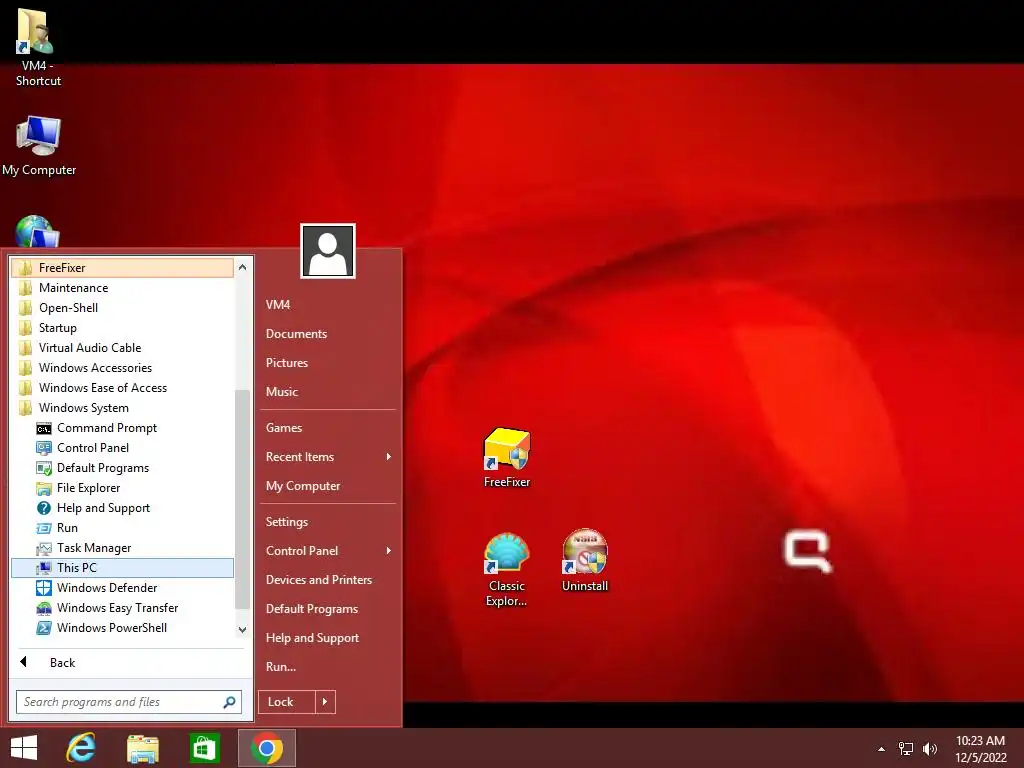Expand the Recent Items submenu
This screenshot has width=1024, height=768.
pos(328,457)
